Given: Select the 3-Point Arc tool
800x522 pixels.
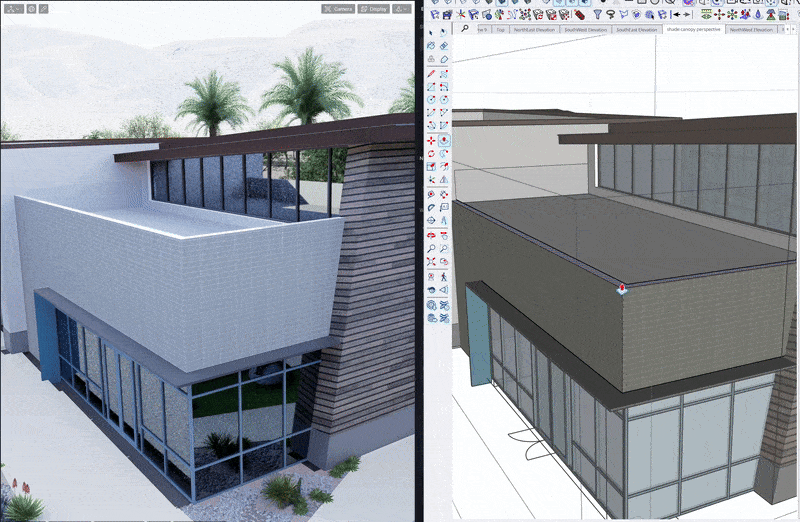Looking at the screenshot, I should point(431,126).
